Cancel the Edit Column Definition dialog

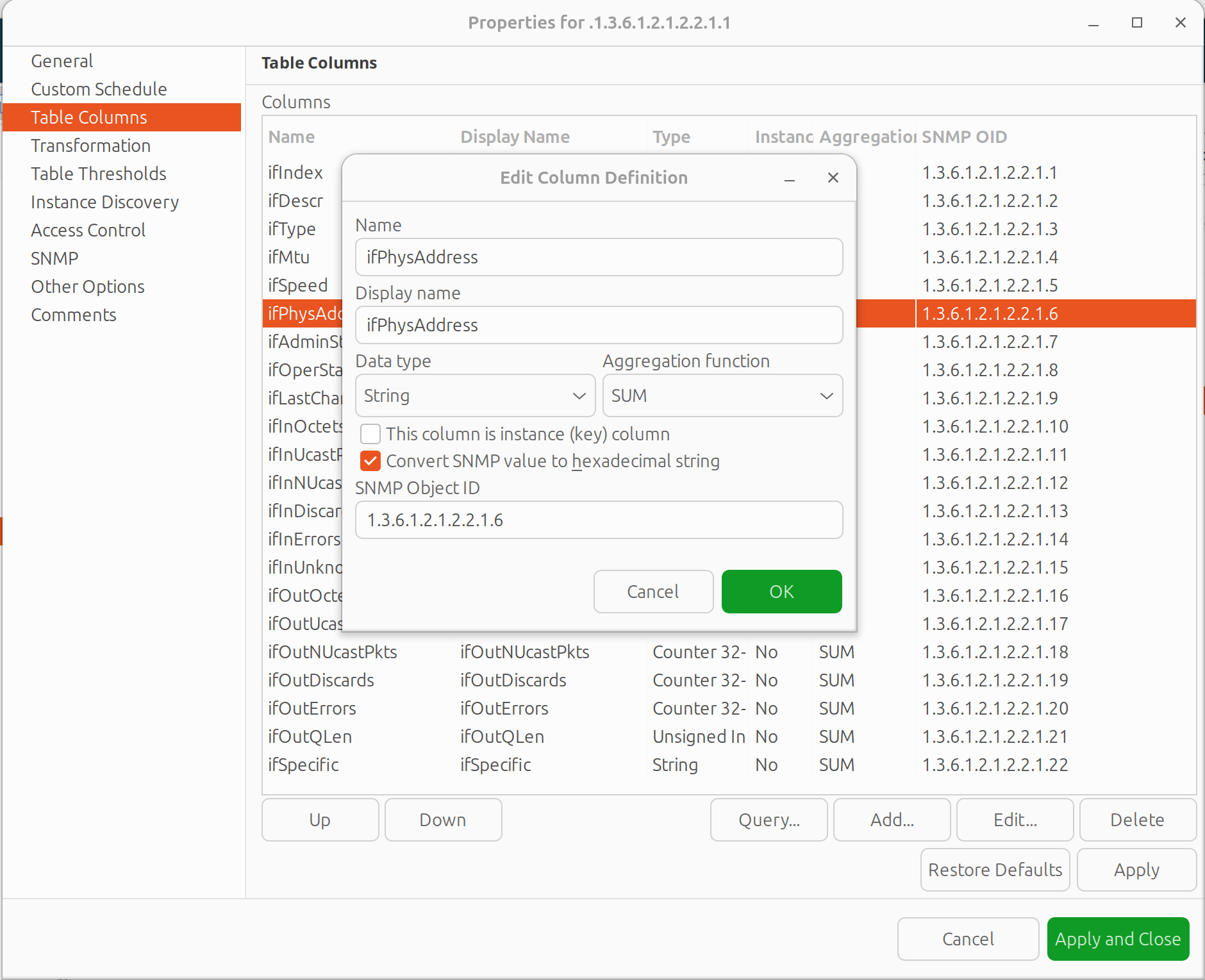(652, 592)
